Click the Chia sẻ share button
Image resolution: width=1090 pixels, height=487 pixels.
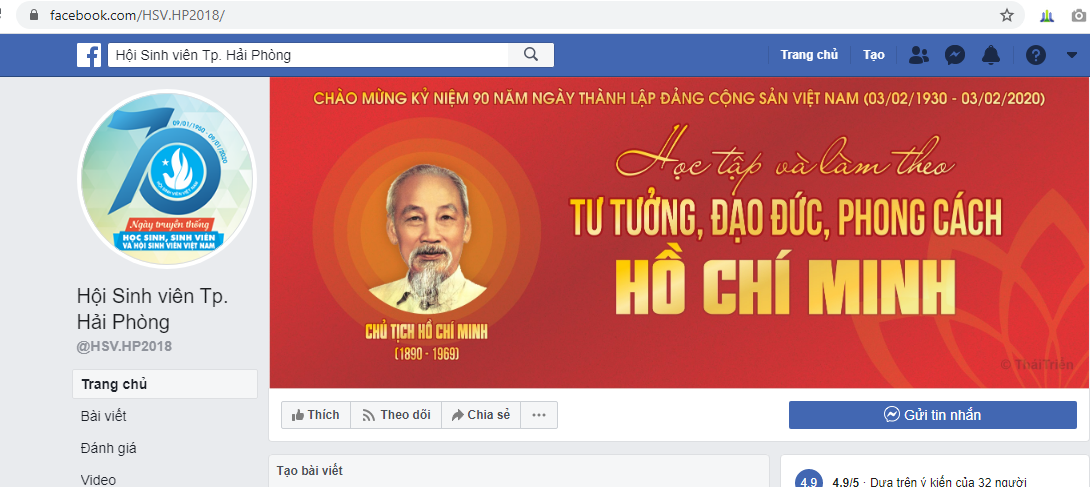coord(481,415)
